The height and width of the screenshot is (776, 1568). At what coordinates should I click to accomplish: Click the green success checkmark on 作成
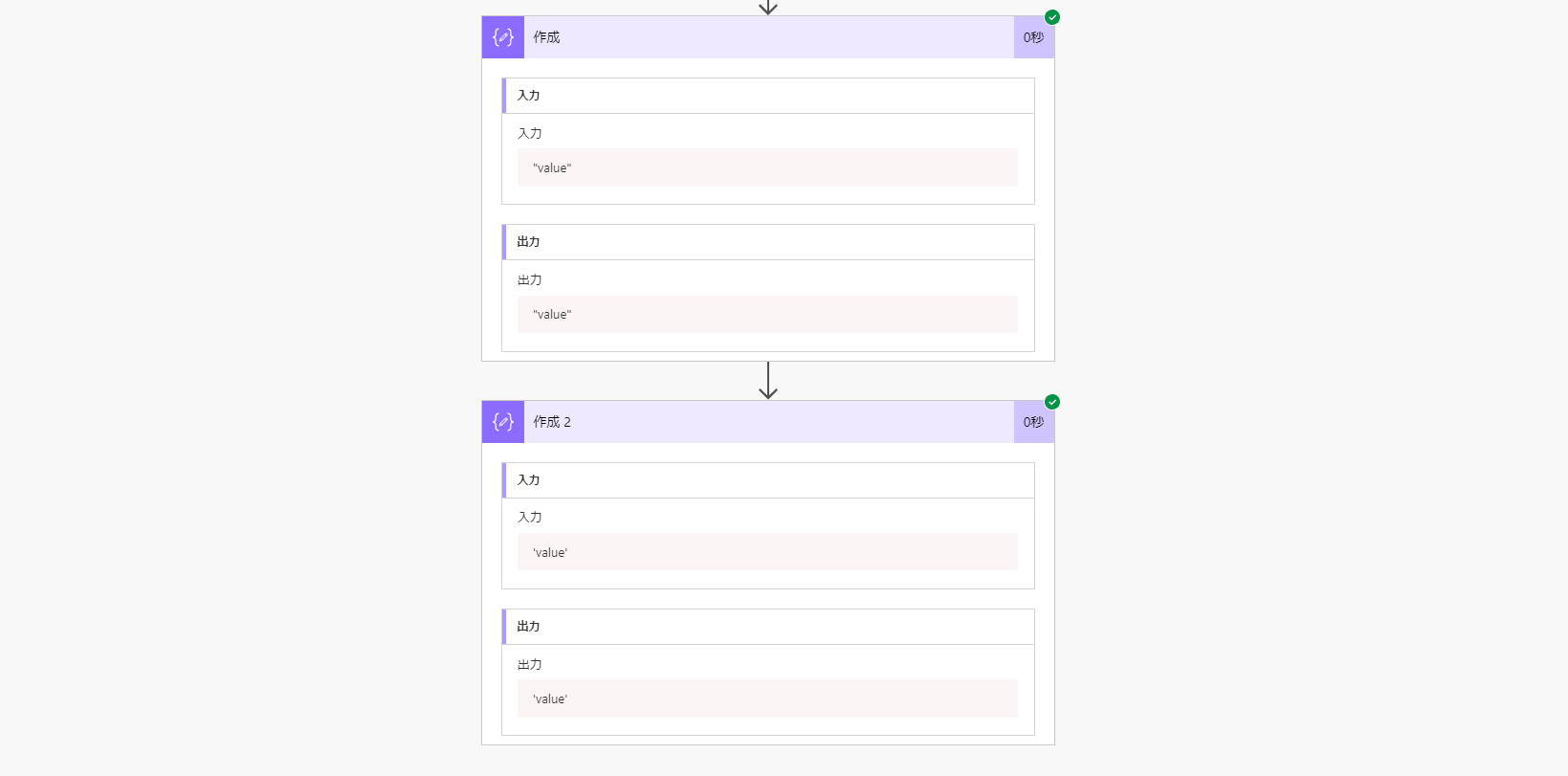point(1052,16)
